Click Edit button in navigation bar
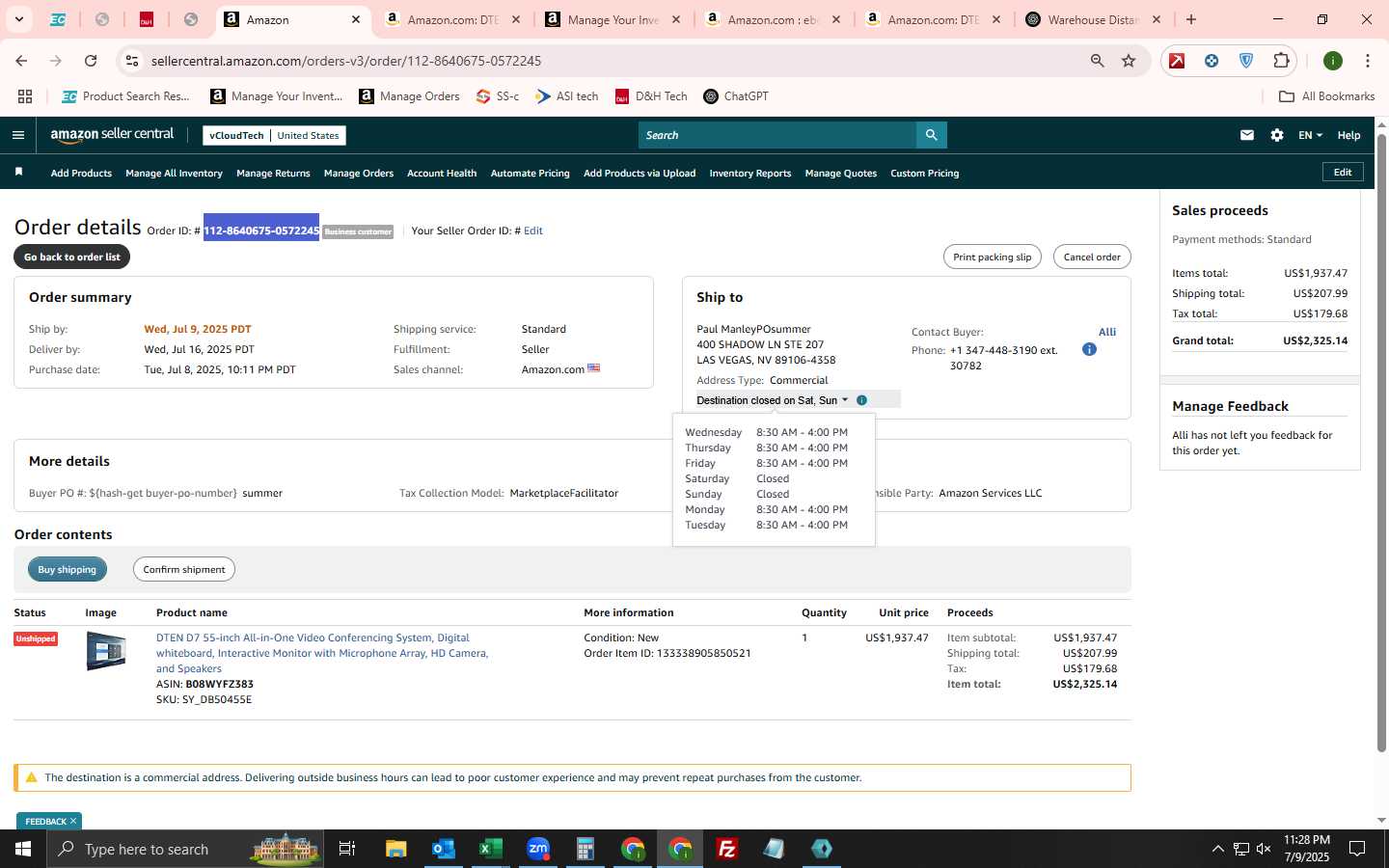Viewport: 1389px width, 868px height. 1343,172
